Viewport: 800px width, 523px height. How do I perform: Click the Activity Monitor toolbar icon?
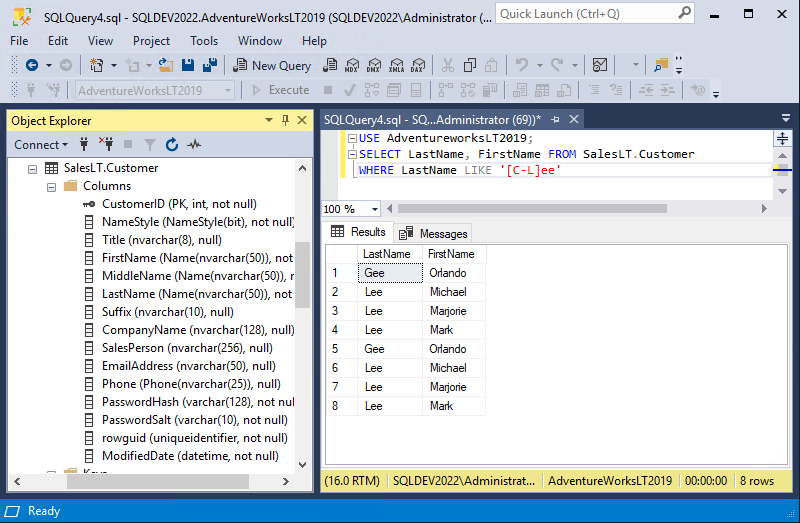pyautogui.click(x=599, y=65)
